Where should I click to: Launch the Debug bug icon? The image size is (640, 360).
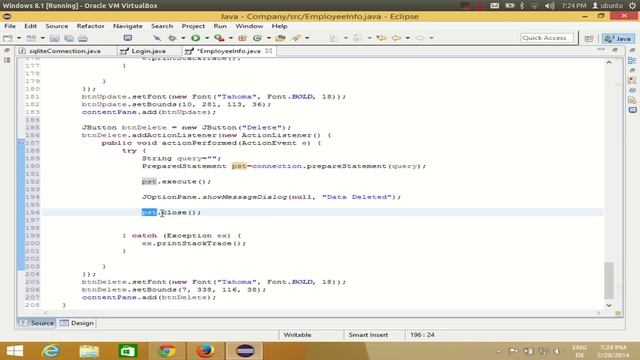click(172, 38)
